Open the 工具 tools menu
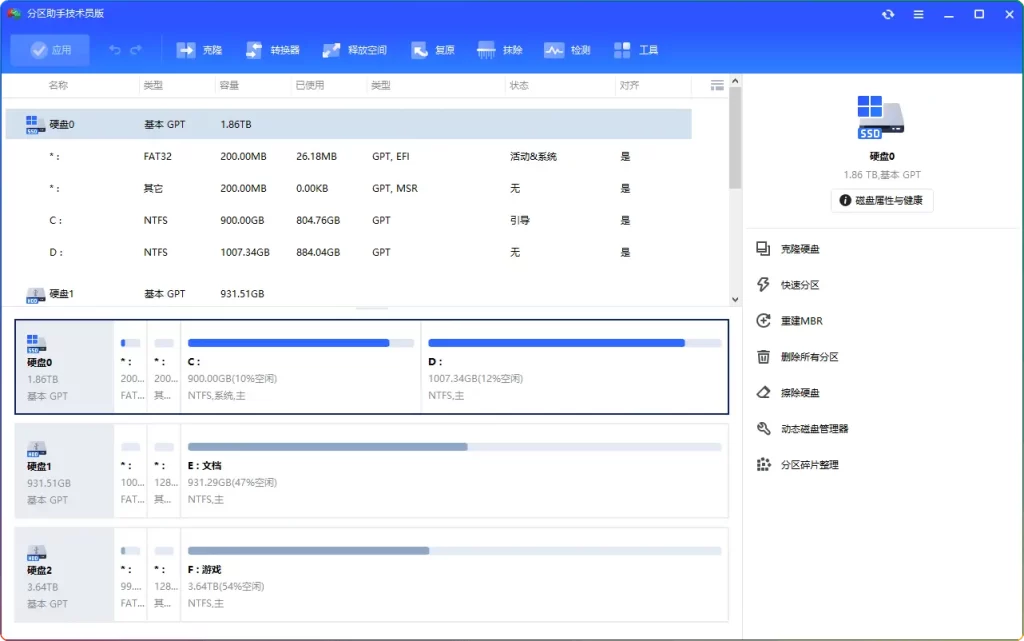The height and width of the screenshot is (641, 1024). click(x=636, y=50)
